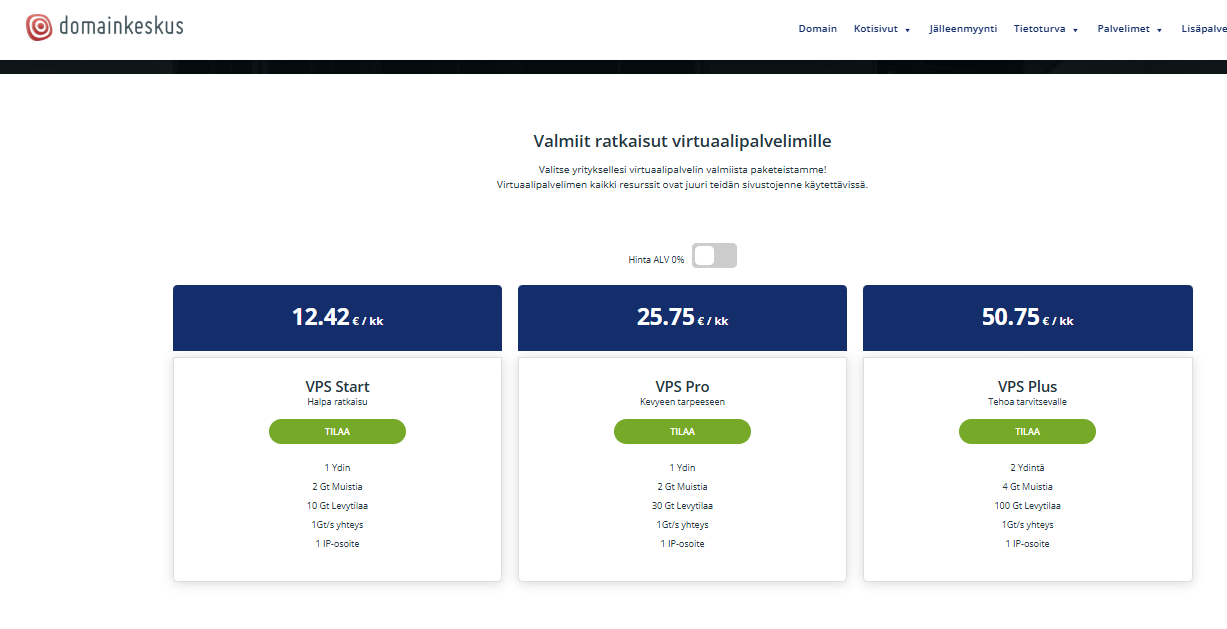Open the partially visible Lisäpalvelut menu item
The height and width of the screenshot is (629, 1227).
[1203, 29]
